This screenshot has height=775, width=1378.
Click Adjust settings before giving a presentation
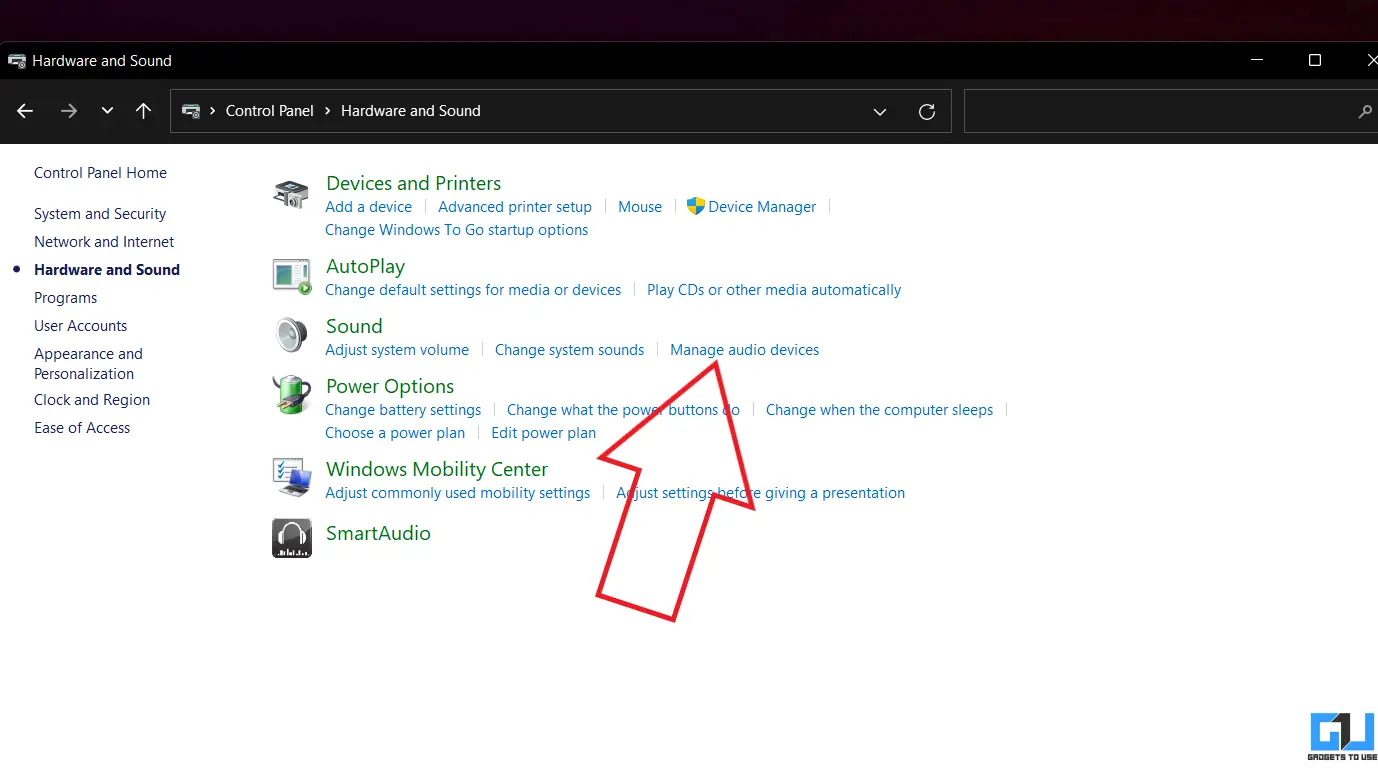pyautogui.click(x=760, y=493)
